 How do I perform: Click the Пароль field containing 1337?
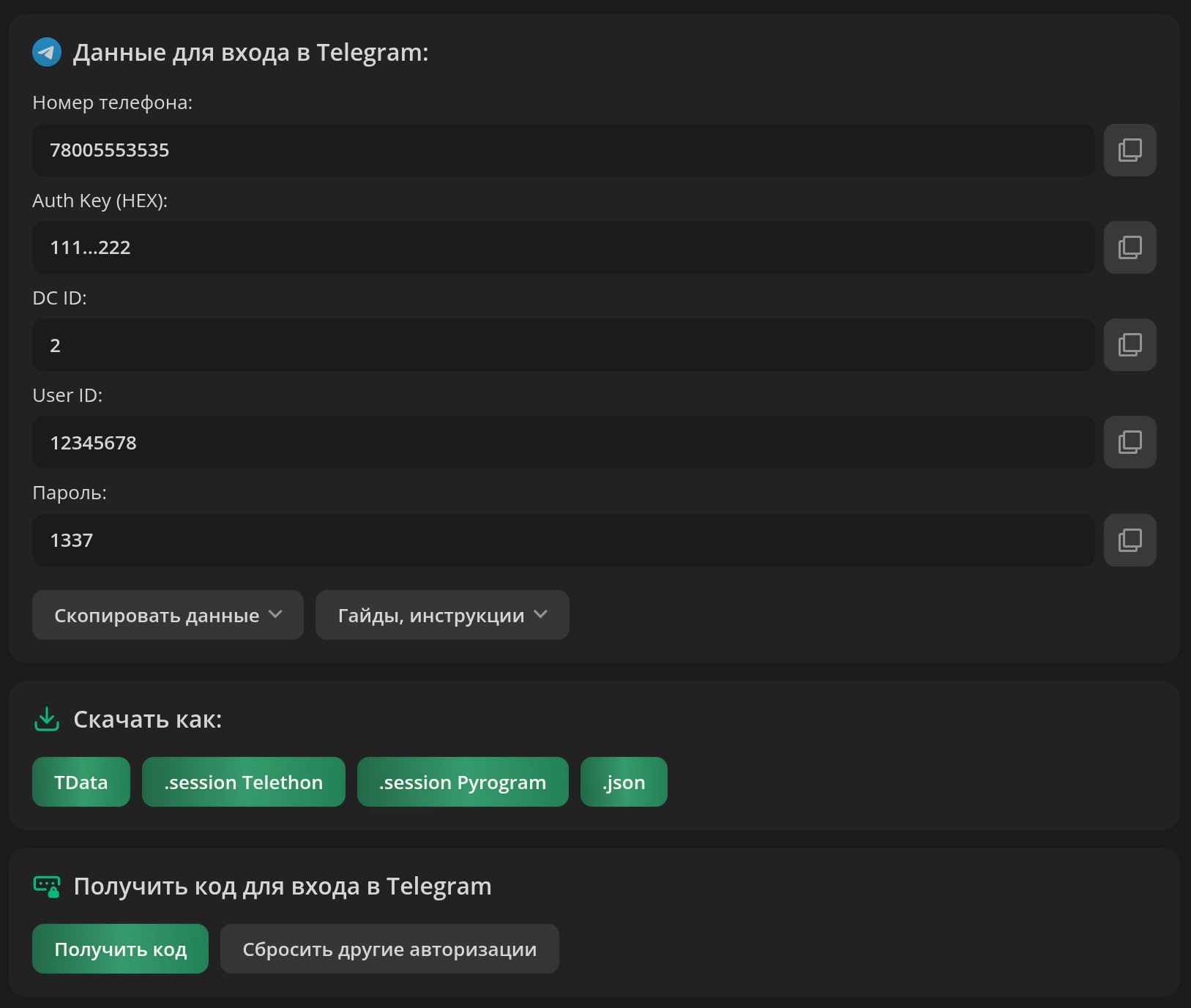pyautogui.click(x=563, y=540)
